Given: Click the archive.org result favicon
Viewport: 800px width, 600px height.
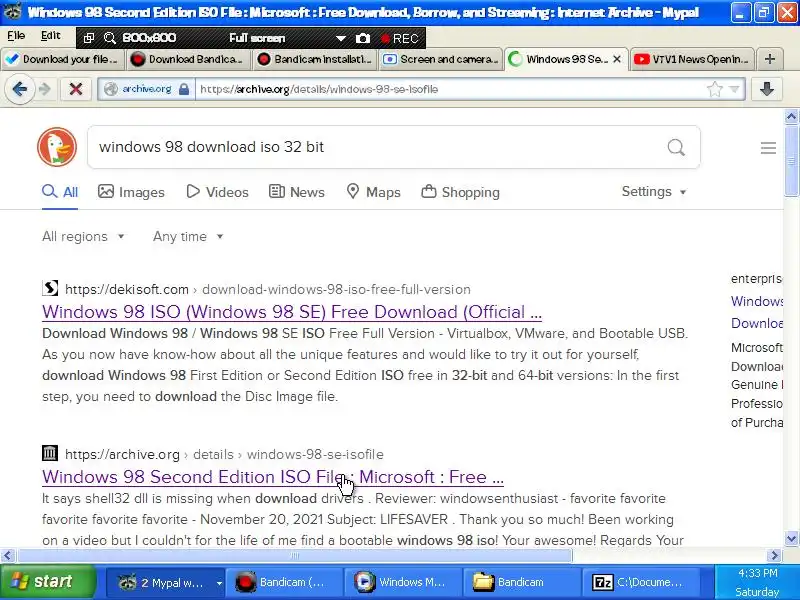Looking at the screenshot, I should (50, 453).
